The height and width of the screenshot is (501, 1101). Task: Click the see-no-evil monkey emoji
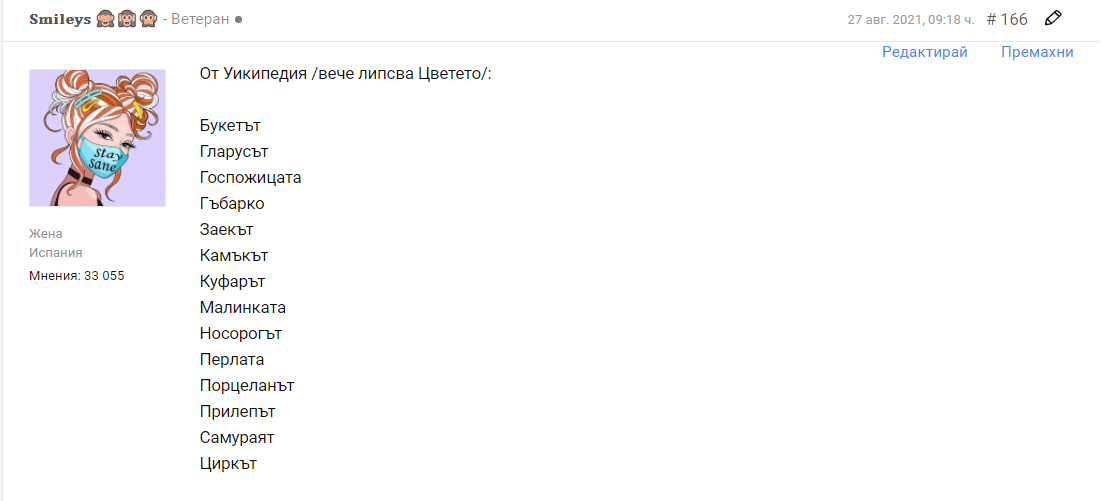pos(106,19)
